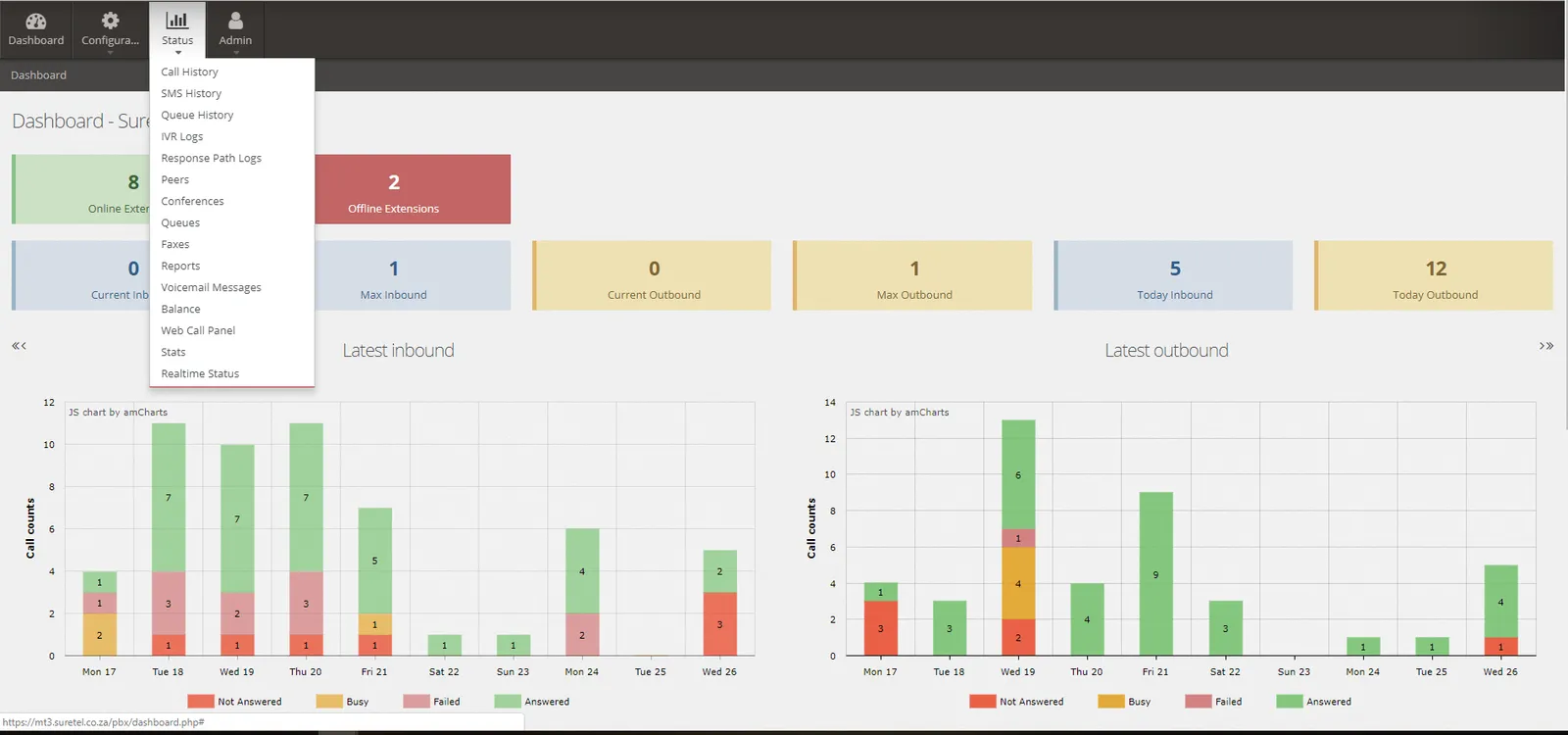Open the Configuration gear menu
This screenshot has width=1568, height=735.
pyautogui.click(x=110, y=29)
